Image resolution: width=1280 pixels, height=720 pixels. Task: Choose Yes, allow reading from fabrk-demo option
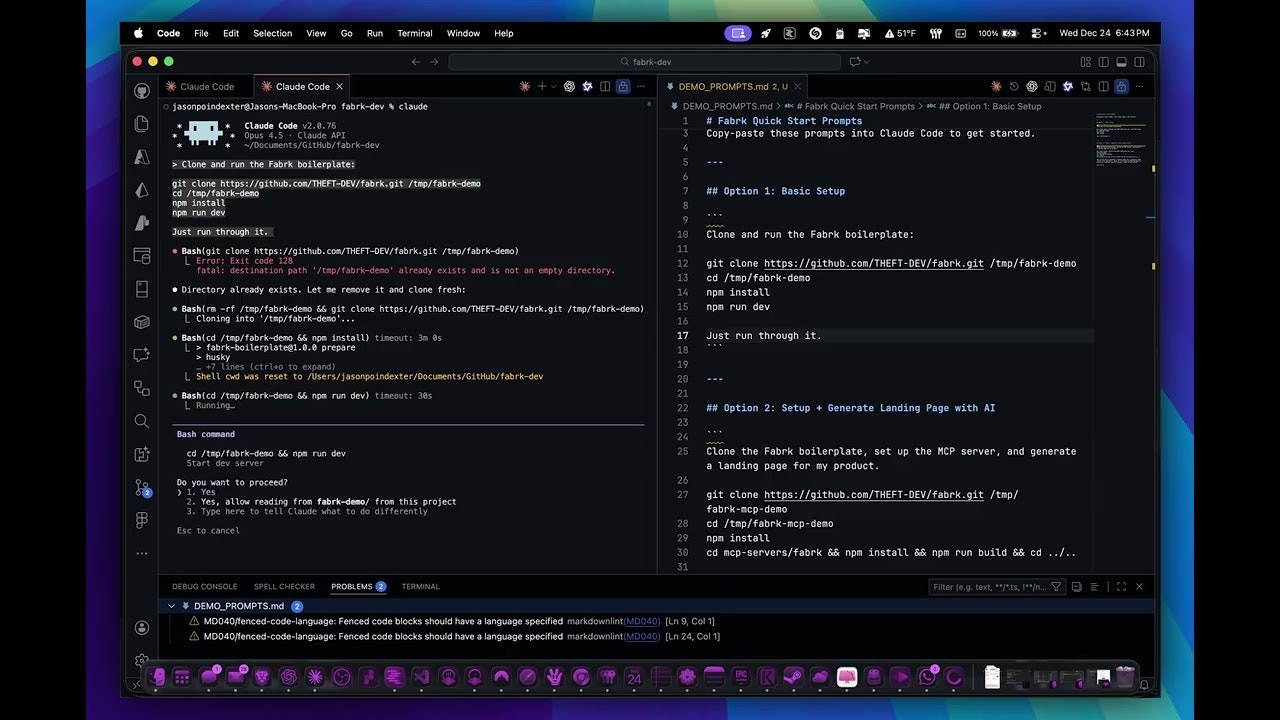click(x=321, y=502)
